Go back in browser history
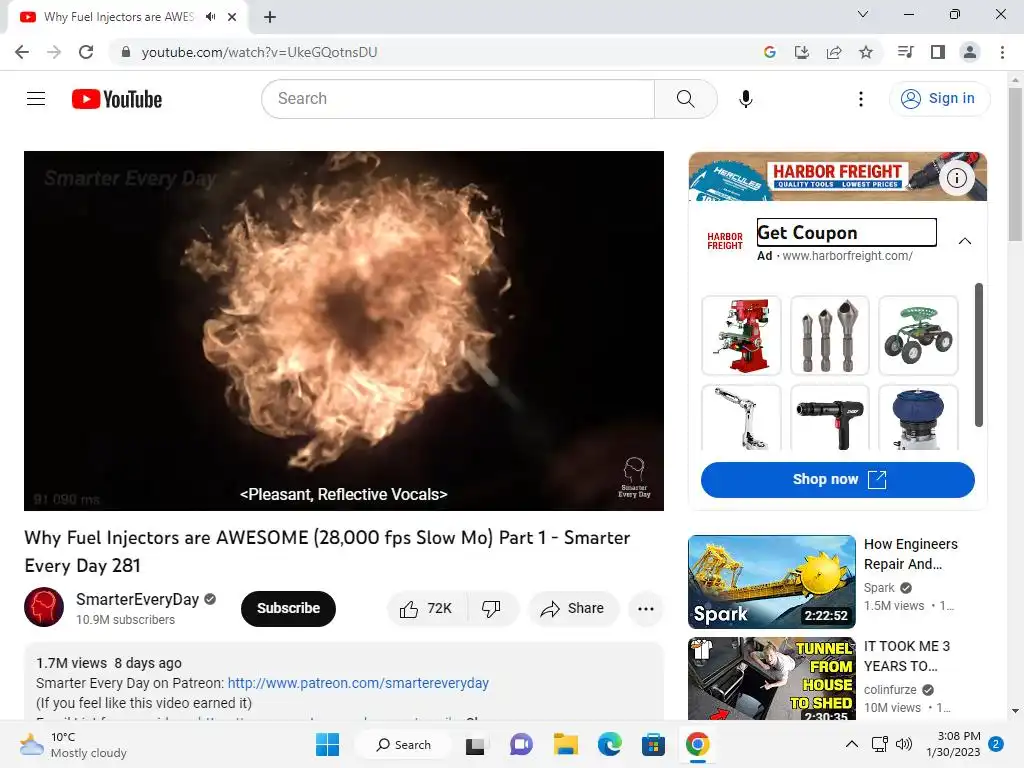 point(22,52)
